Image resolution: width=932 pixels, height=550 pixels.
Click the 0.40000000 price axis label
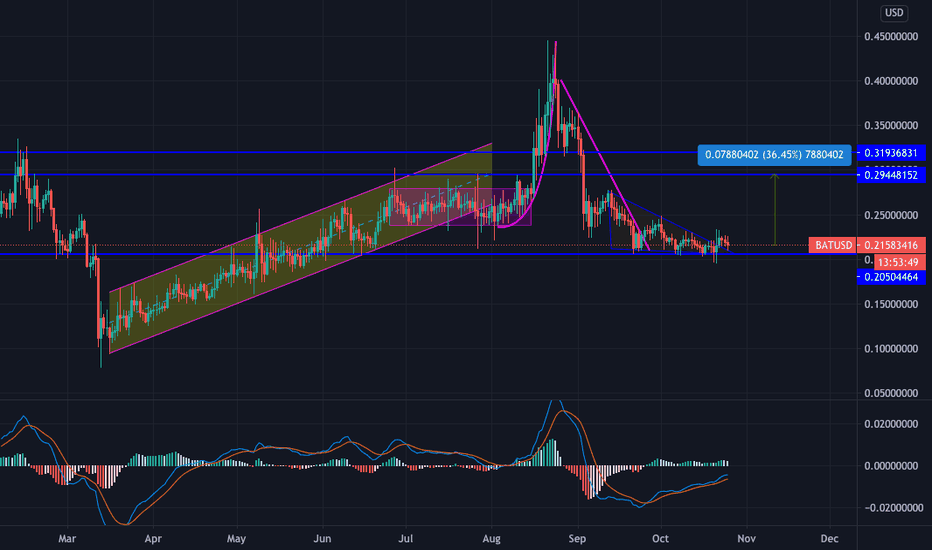point(891,81)
